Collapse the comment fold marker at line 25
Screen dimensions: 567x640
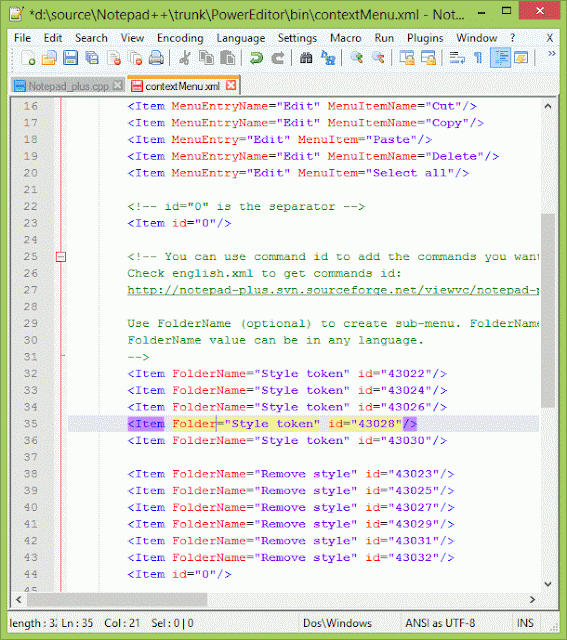click(x=61, y=257)
